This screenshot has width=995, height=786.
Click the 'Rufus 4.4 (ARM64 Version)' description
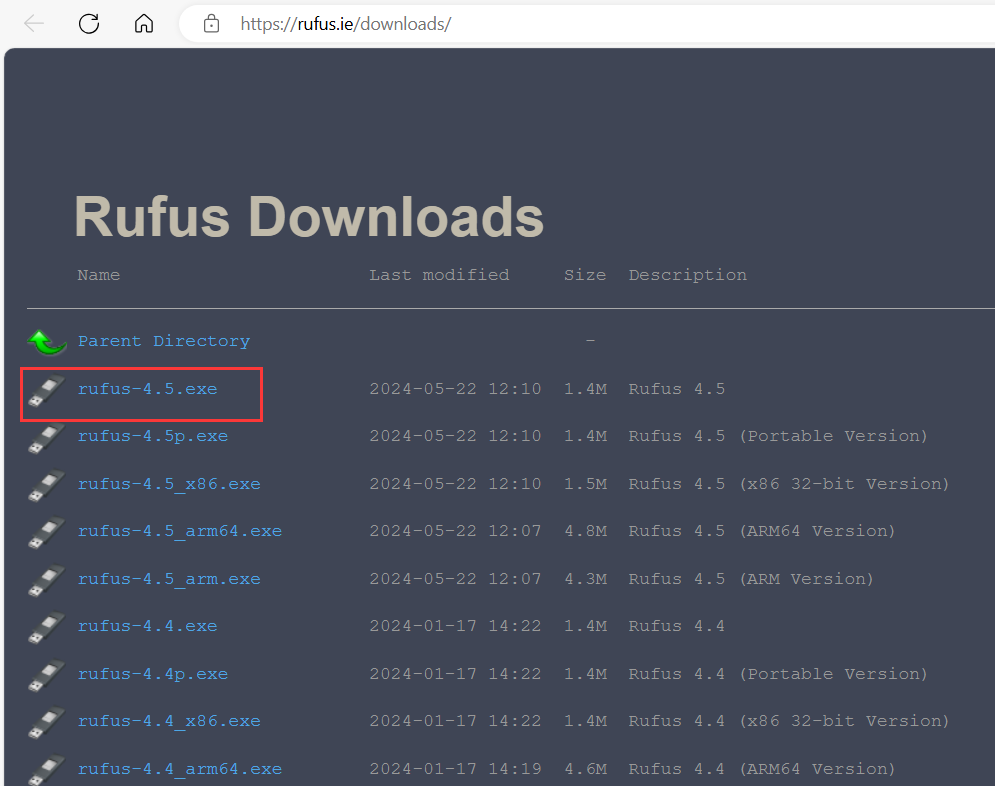pos(761,769)
